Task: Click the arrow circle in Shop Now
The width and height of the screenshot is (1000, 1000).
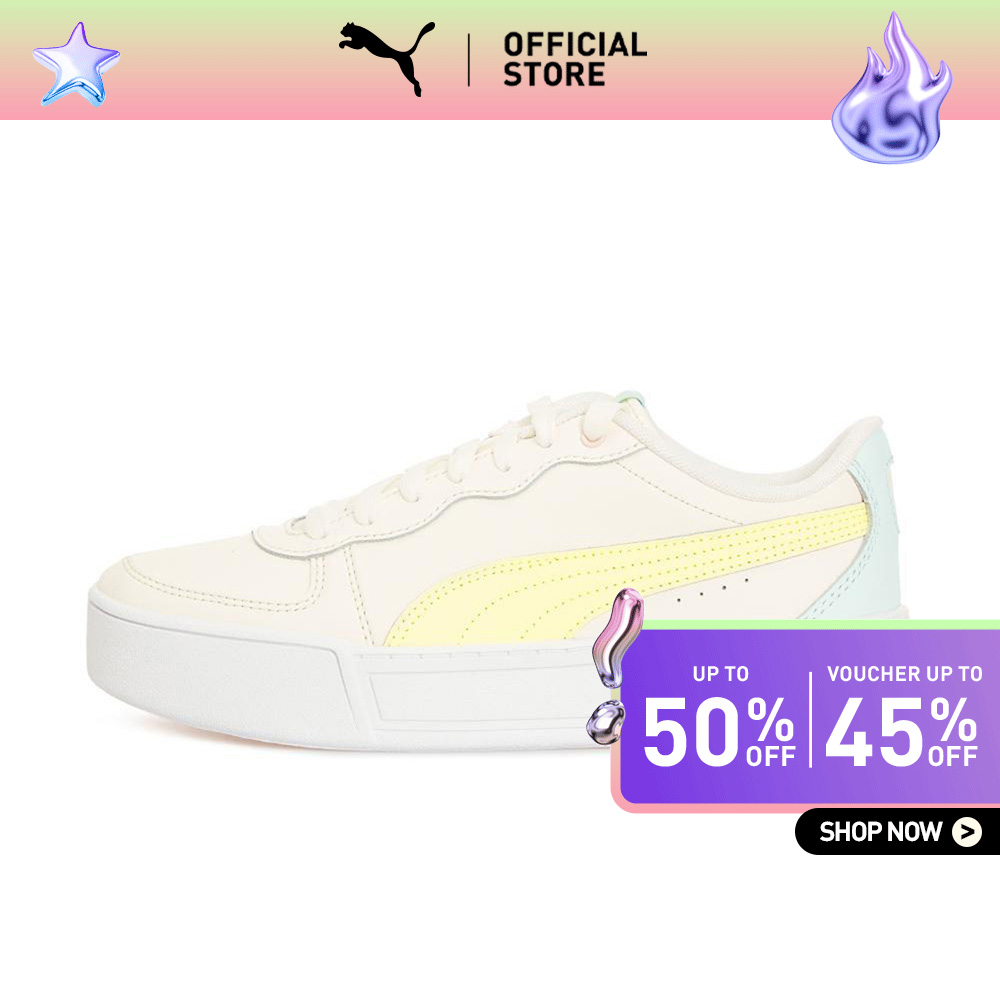Action: coord(967,832)
